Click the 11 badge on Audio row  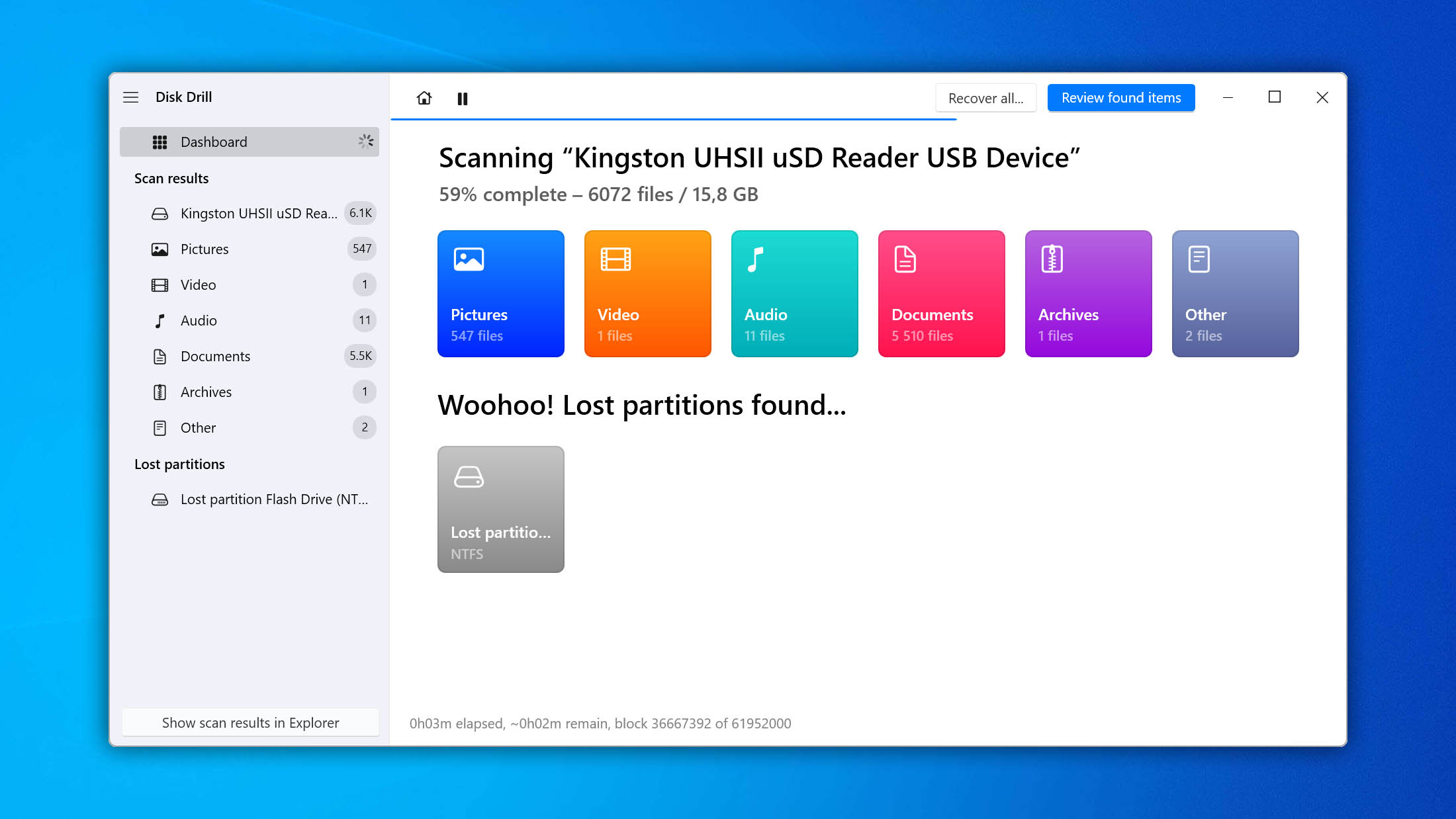click(365, 320)
